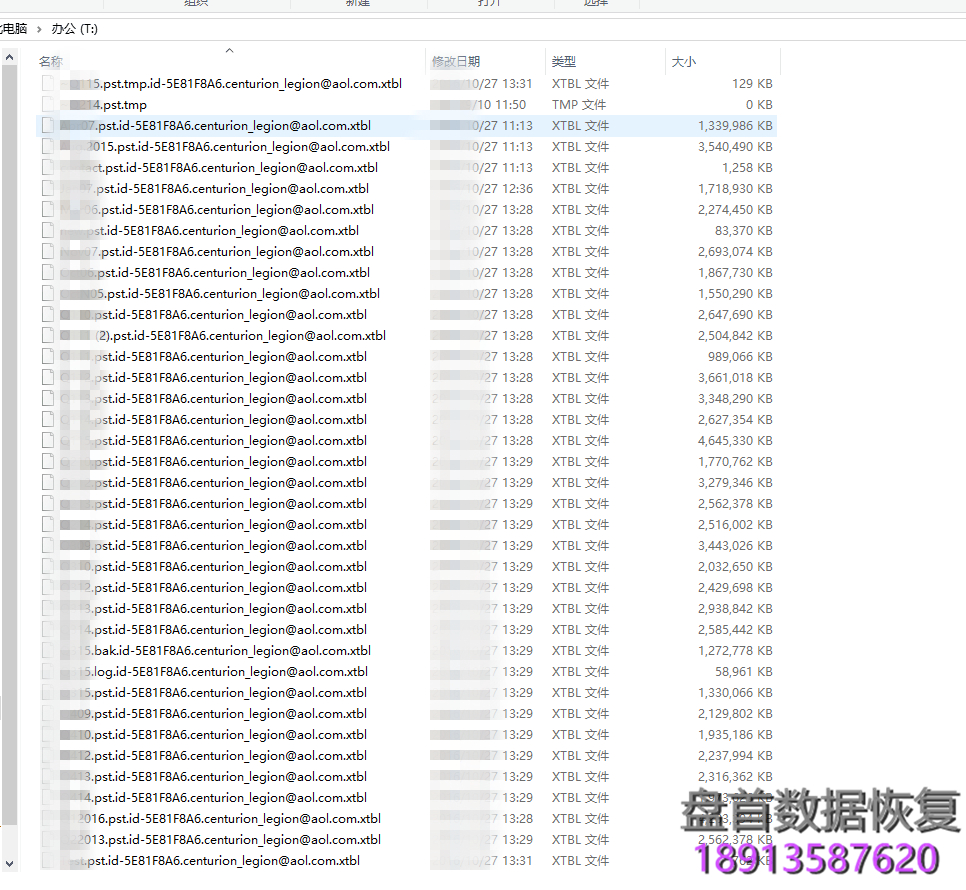Click the 打开 toolbar button
The width and height of the screenshot is (966, 890).
pos(490,3)
